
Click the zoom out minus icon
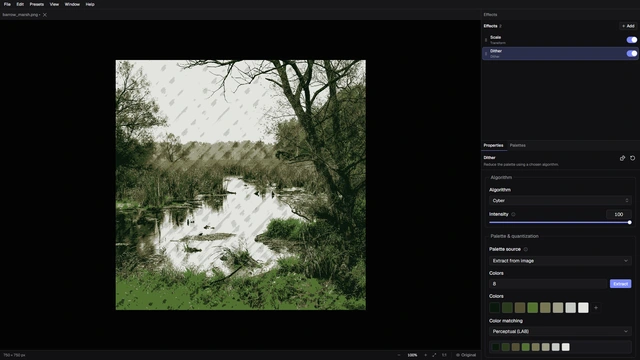click(399, 355)
